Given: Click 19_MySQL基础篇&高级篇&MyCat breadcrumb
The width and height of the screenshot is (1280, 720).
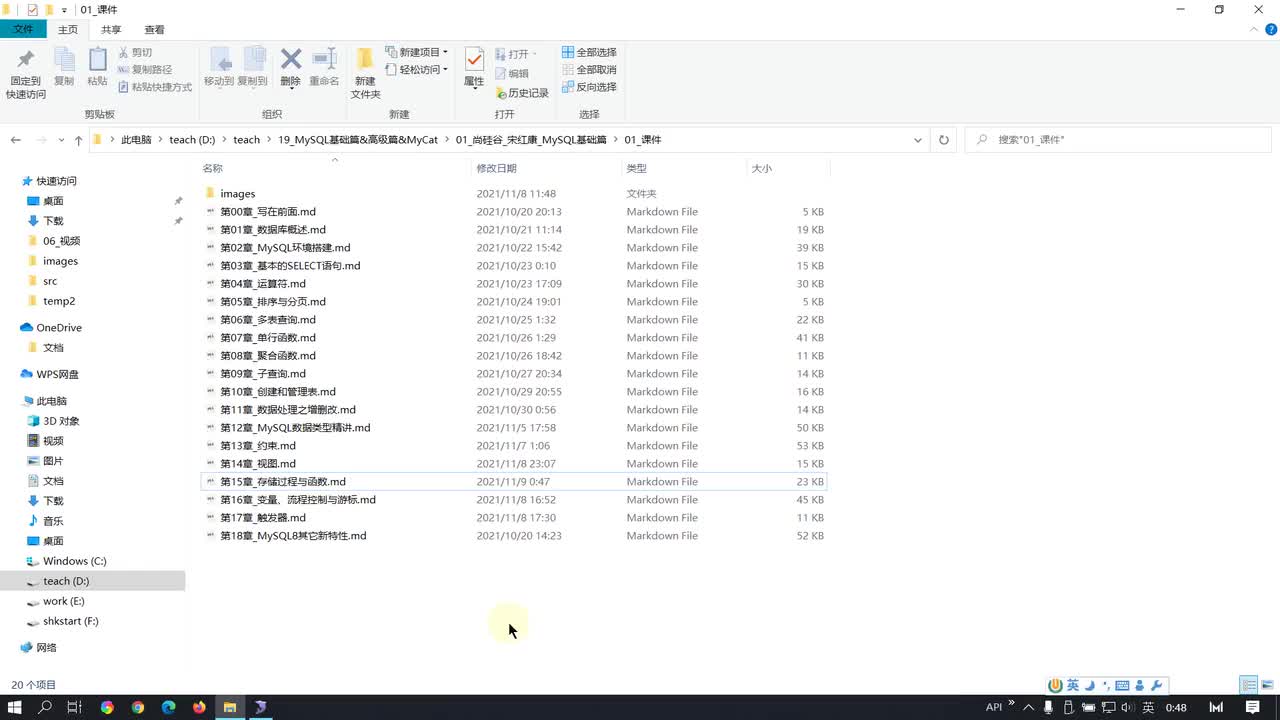Looking at the screenshot, I should 358,140.
